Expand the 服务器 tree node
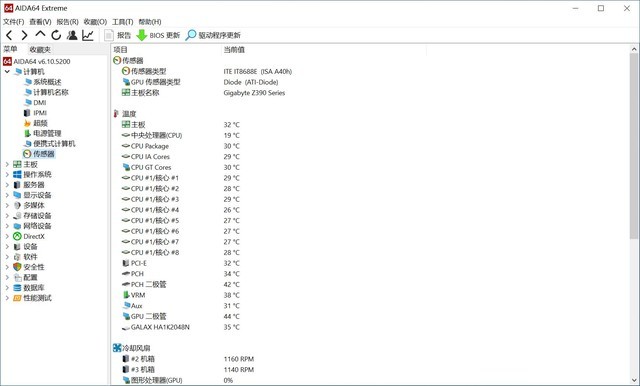Image resolution: width=640 pixels, height=386 pixels. [x=7, y=185]
